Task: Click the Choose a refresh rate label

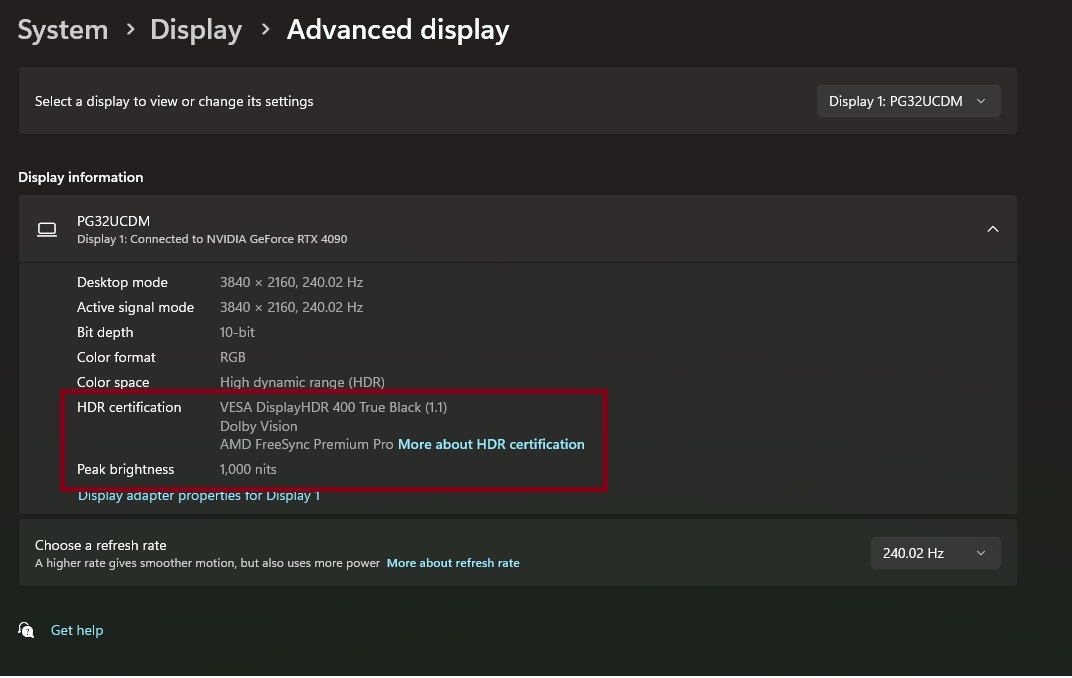Action: coord(100,545)
